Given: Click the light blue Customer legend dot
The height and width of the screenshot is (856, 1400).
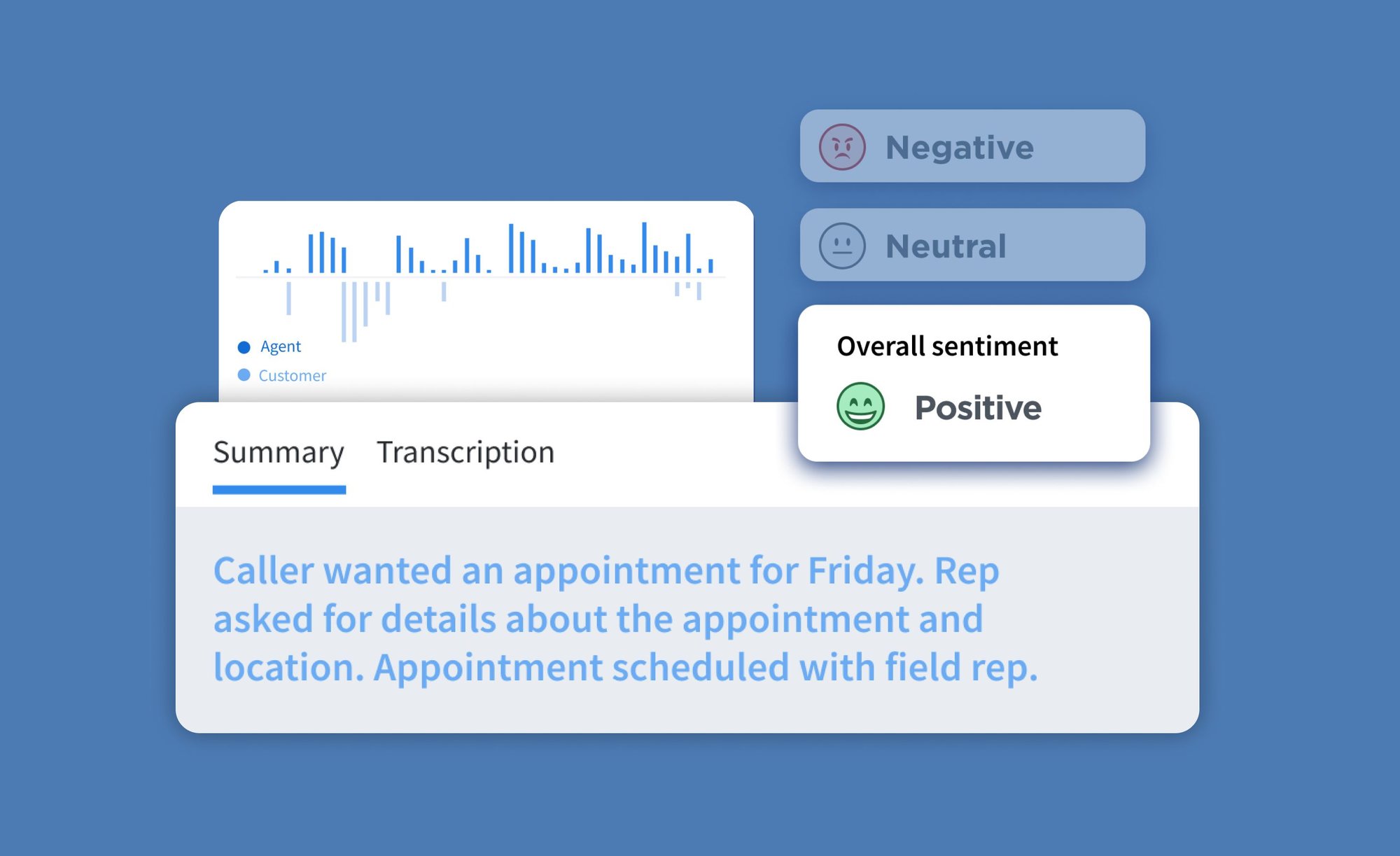Looking at the screenshot, I should [244, 375].
